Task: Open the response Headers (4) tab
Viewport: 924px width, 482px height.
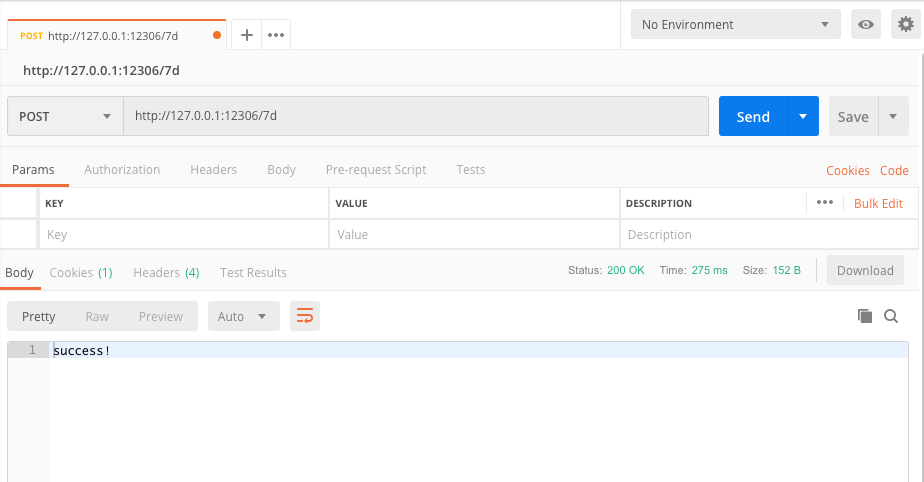Action: pos(166,273)
